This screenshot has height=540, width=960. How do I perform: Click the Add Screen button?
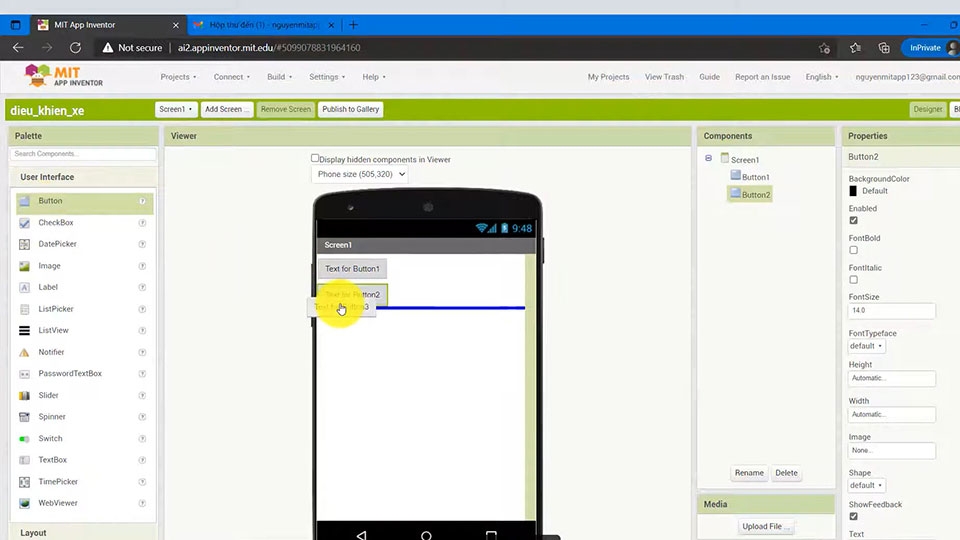tap(226, 109)
